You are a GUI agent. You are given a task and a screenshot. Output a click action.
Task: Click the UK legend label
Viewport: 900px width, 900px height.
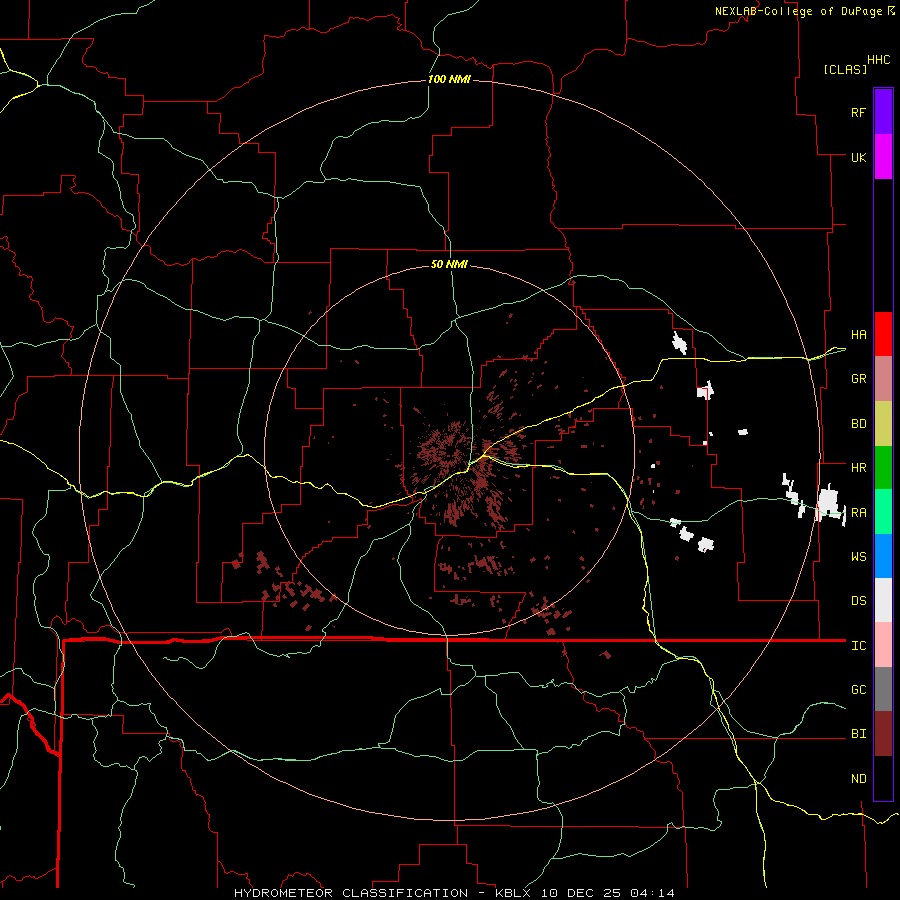click(858, 158)
